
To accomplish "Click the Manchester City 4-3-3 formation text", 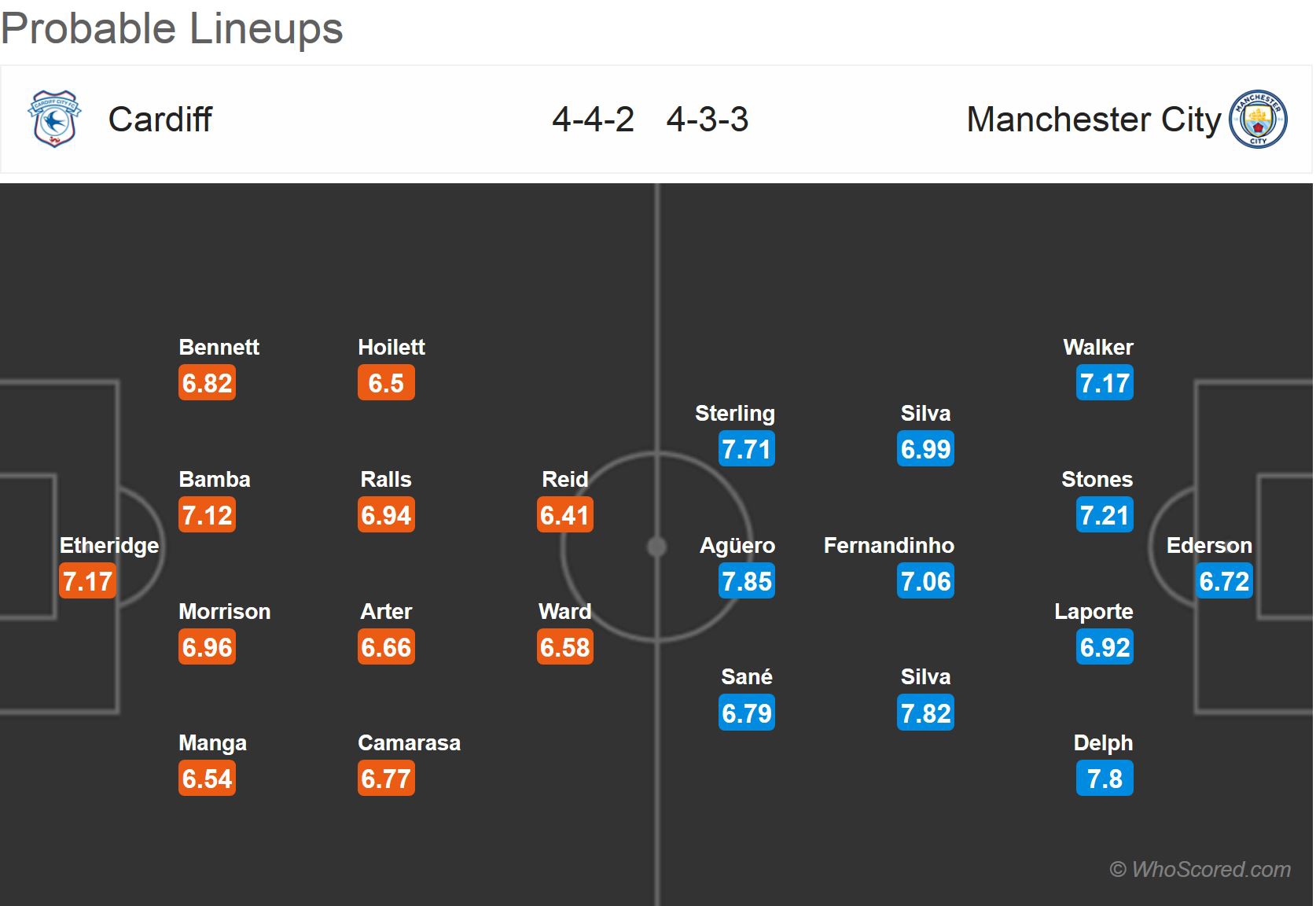I will click(x=707, y=120).
